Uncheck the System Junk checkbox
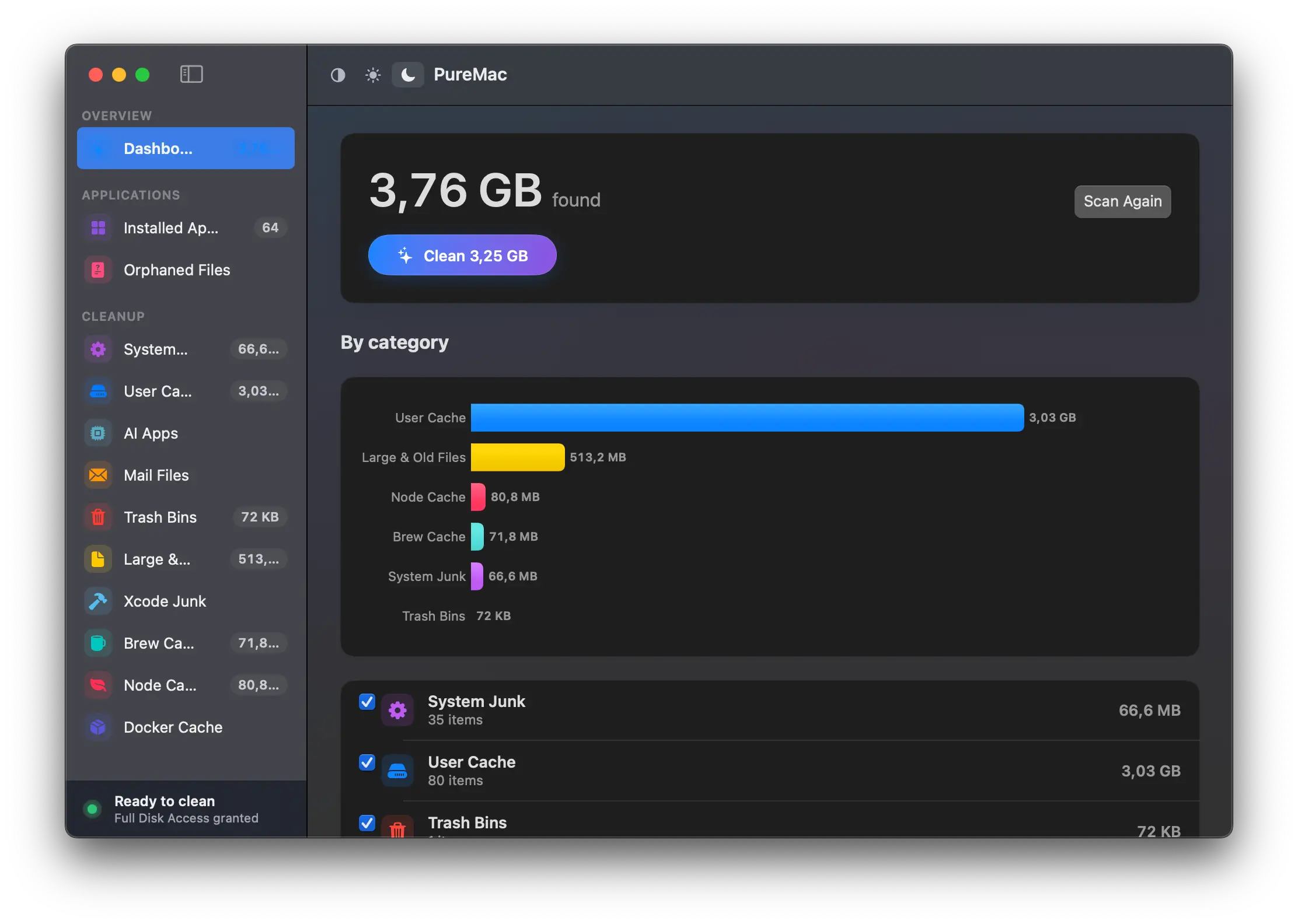 (x=367, y=701)
